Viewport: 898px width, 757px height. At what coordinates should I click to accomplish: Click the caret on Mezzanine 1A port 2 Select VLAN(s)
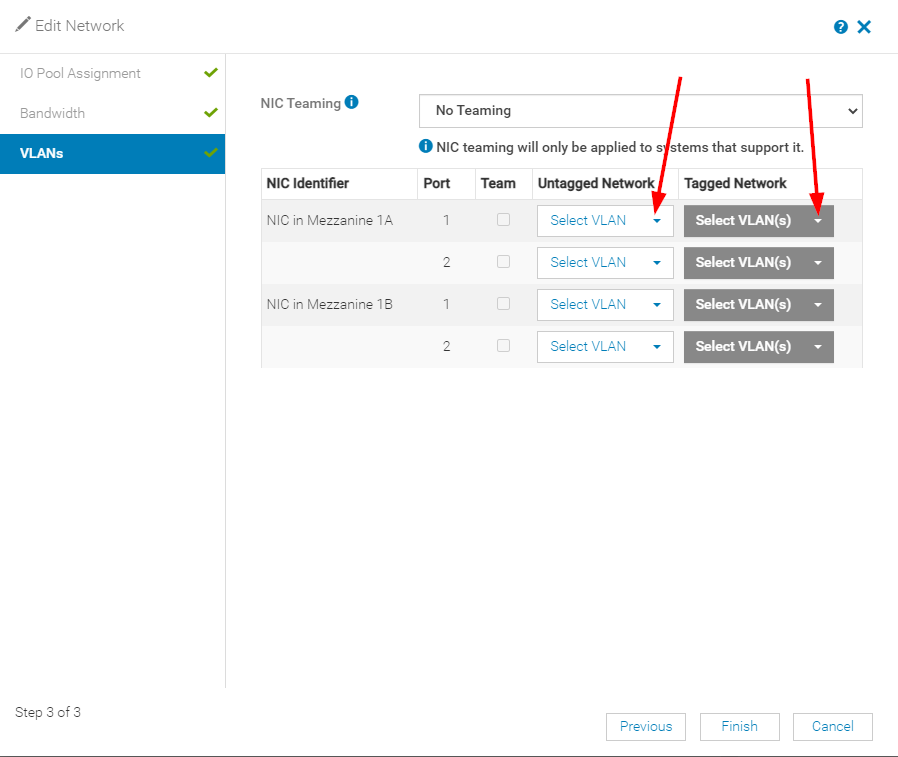pyautogui.click(x=817, y=262)
